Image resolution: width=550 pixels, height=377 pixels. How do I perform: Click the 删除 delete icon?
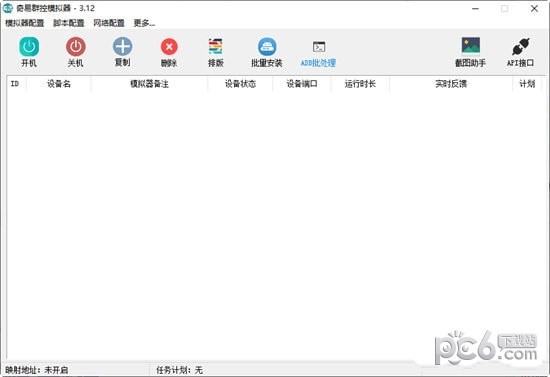point(169,47)
